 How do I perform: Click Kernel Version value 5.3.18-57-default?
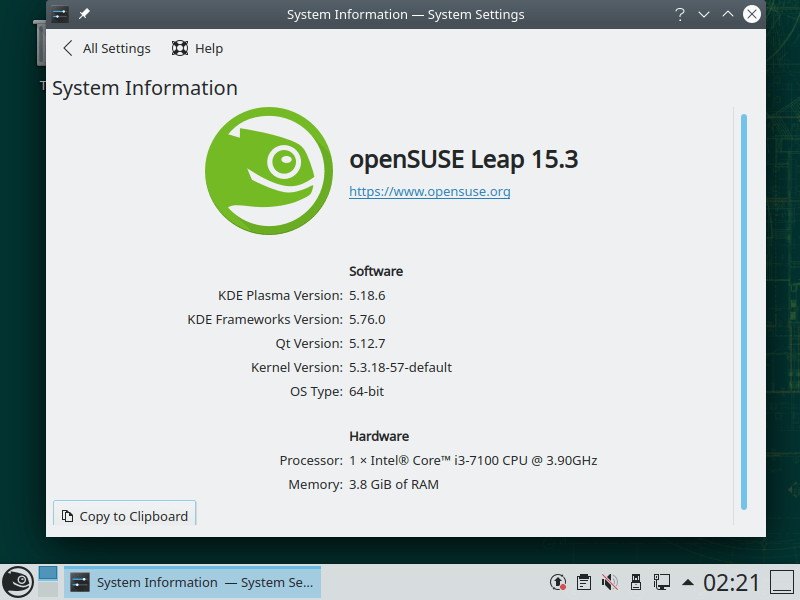click(x=401, y=367)
